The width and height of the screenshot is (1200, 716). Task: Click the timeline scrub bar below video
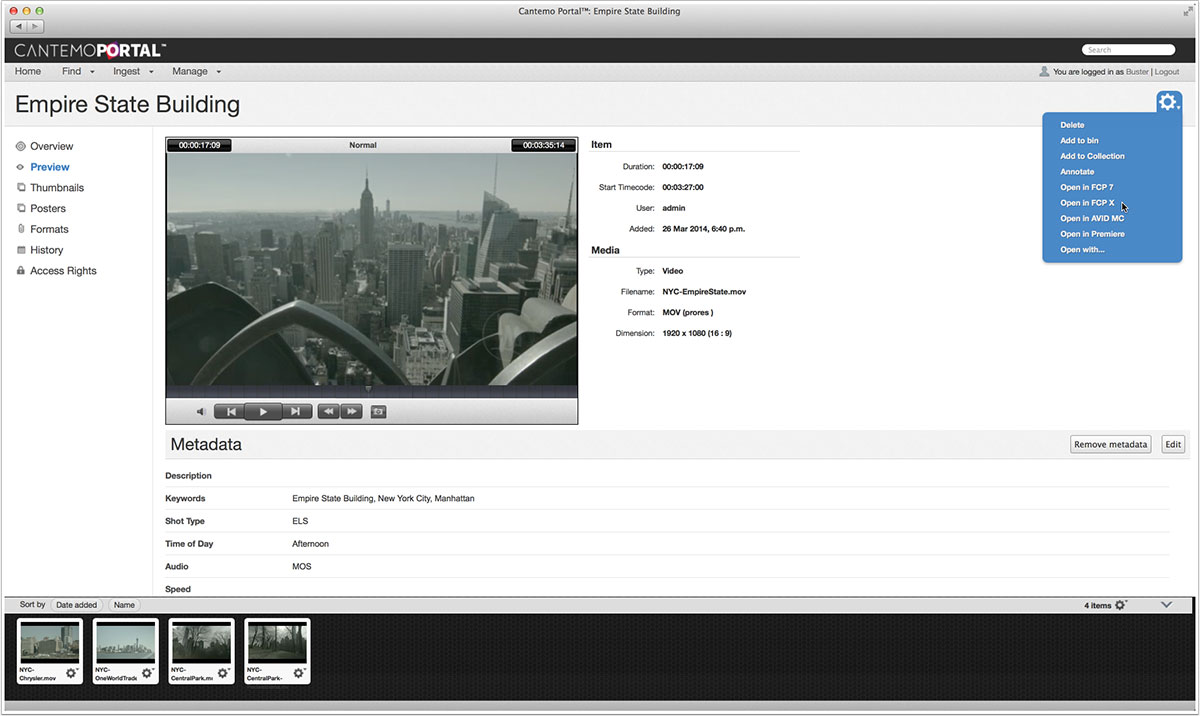372,392
